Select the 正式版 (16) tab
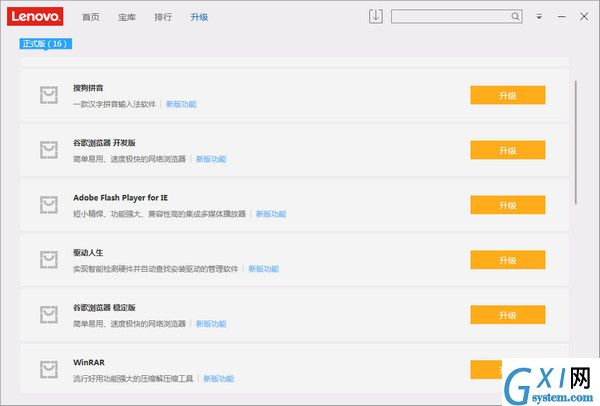The width and height of the screenshot is (600, 406). click(46, 44)
